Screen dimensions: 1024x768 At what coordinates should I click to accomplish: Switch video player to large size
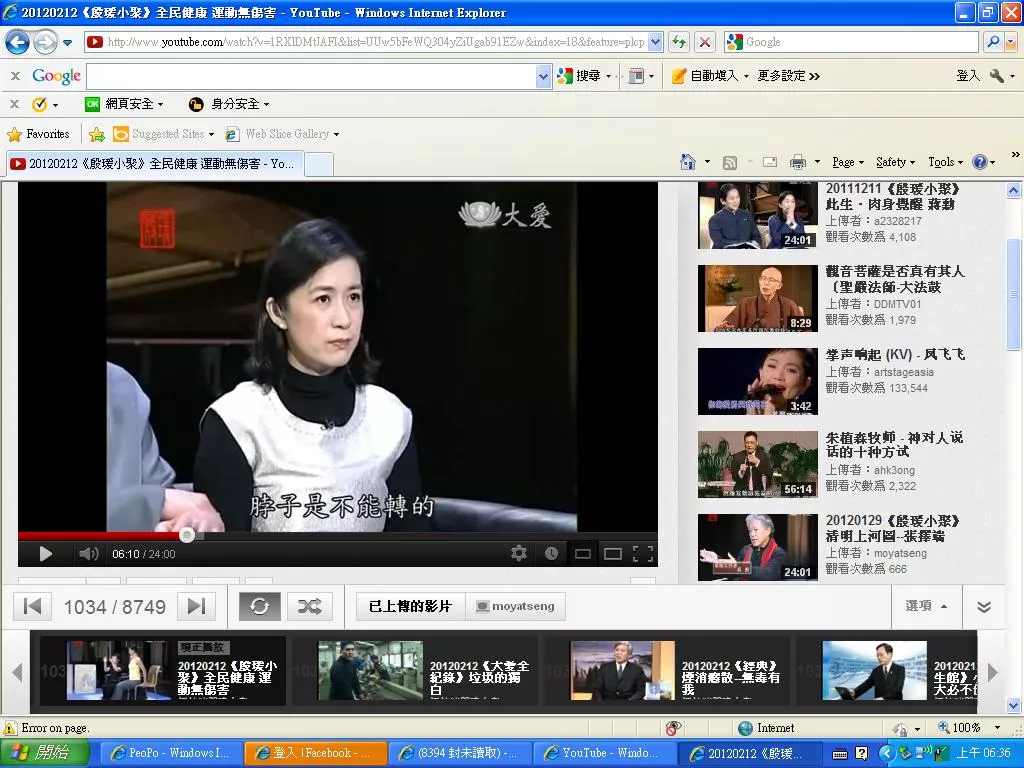(x=613, y=554)
